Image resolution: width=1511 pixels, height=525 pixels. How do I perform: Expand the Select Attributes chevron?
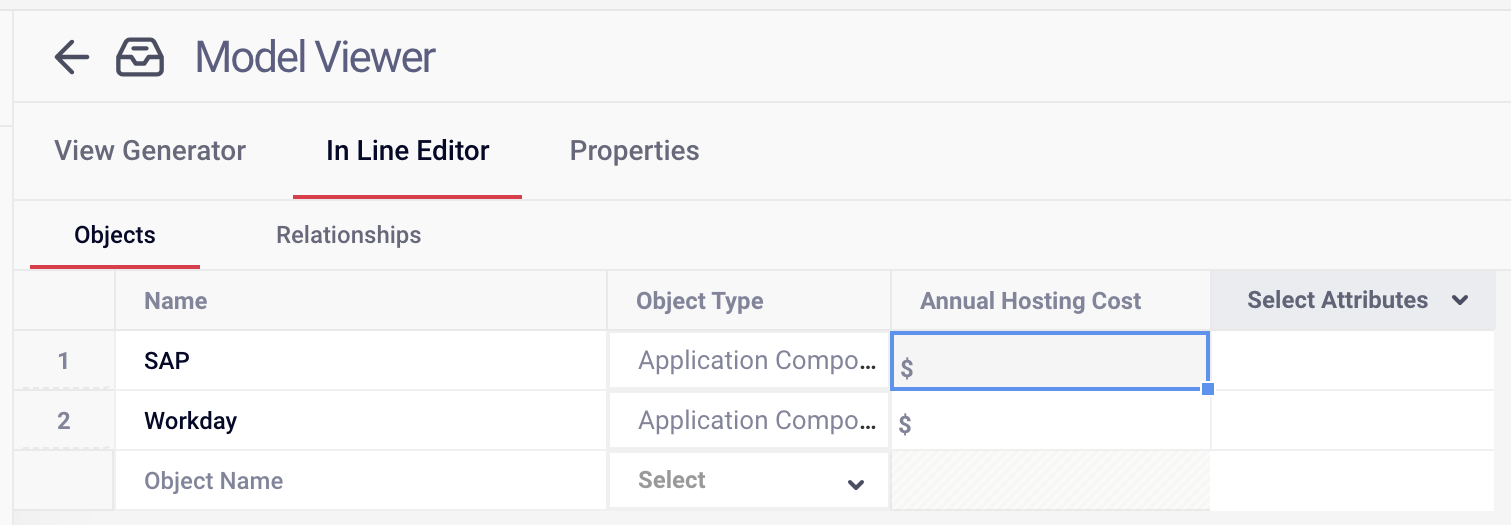[x=1460, y=301]
